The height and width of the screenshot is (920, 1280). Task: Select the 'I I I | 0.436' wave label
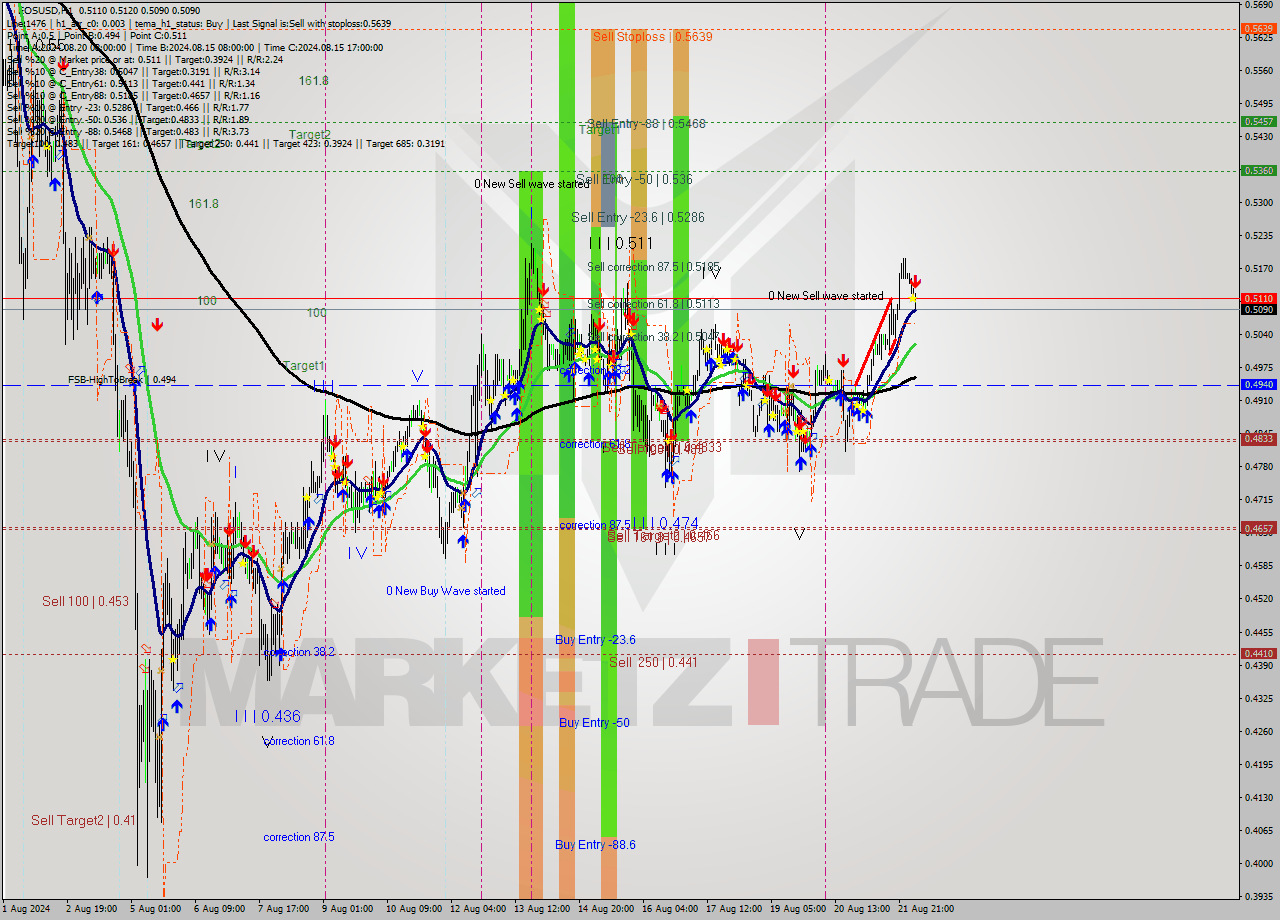(x=267, y=716)
